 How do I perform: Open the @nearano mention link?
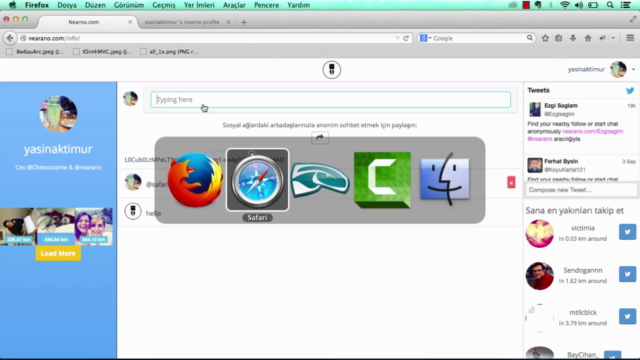pos(540,139)
